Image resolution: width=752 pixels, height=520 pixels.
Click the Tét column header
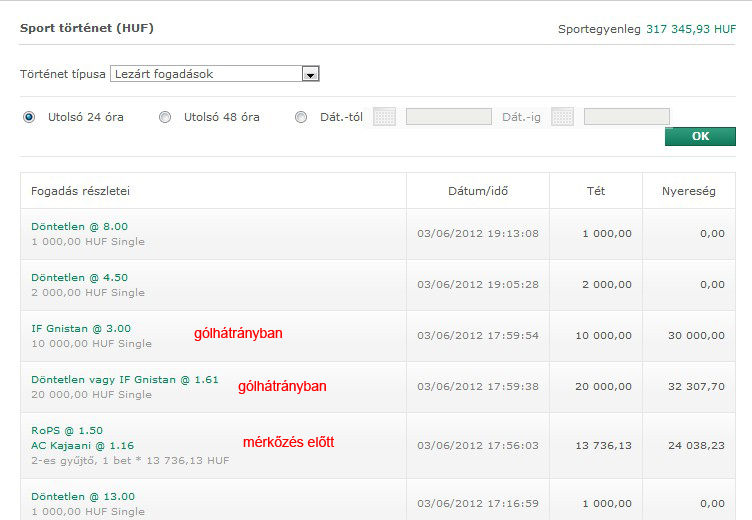pos(596,191)
